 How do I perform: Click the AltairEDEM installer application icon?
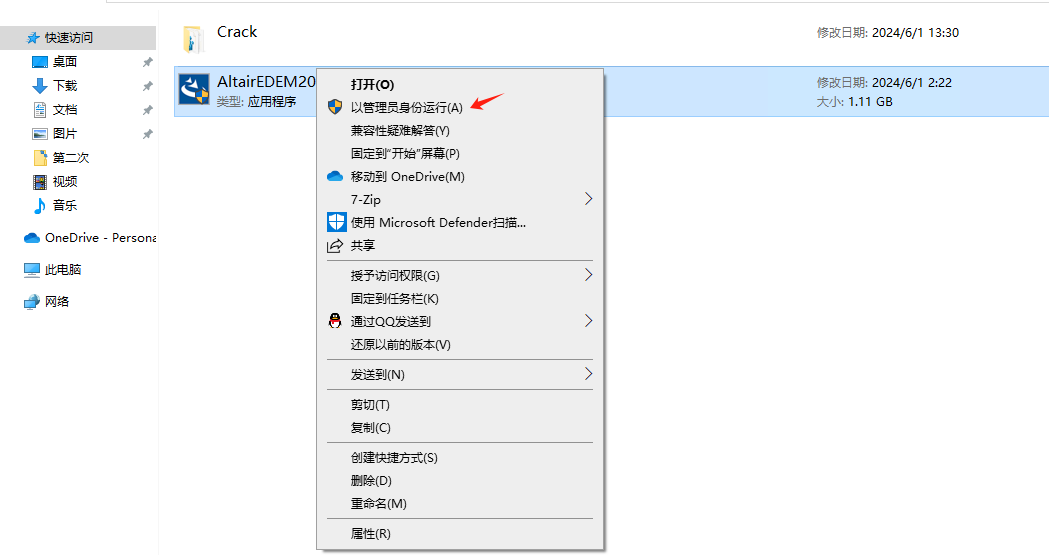(x=194, y=90)
